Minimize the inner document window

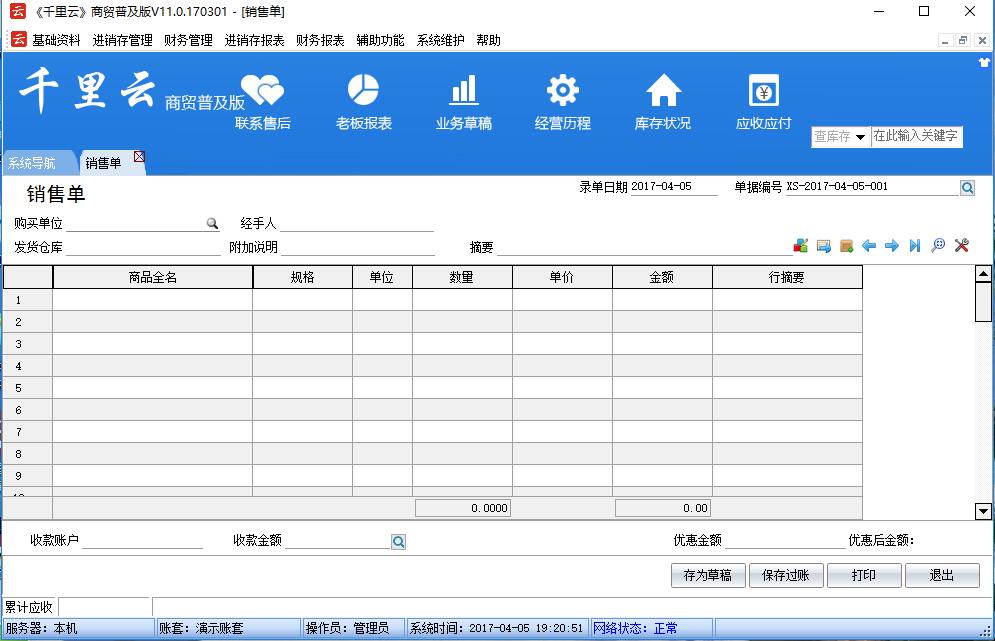(945, 41)
